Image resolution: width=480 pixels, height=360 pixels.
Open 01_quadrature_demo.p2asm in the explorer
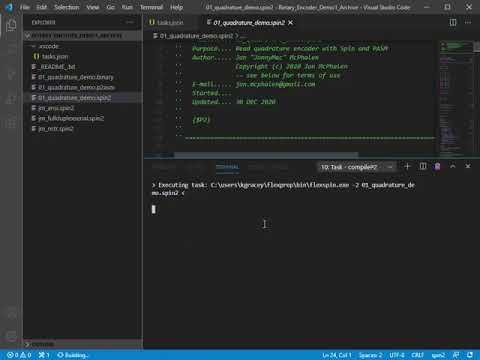[83, 87]
